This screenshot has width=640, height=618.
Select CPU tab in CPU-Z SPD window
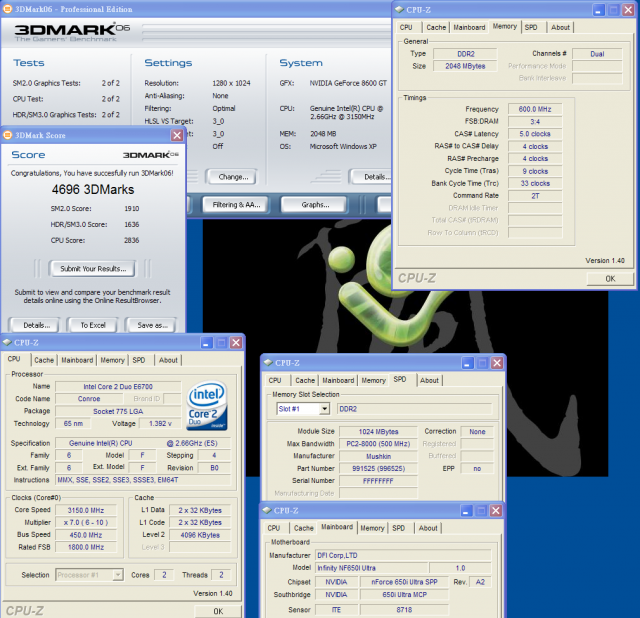(275, 380)
